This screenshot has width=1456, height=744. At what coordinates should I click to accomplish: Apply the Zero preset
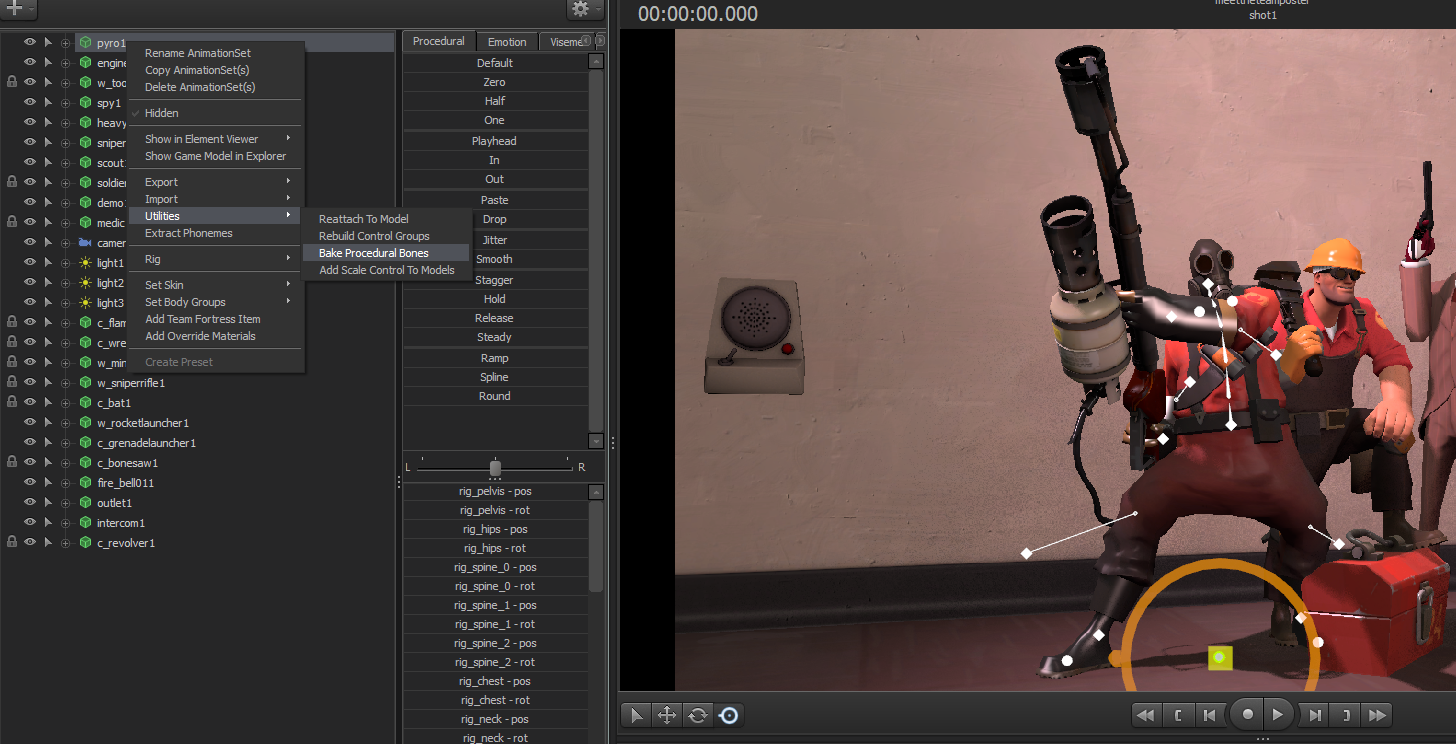(495, 82)
